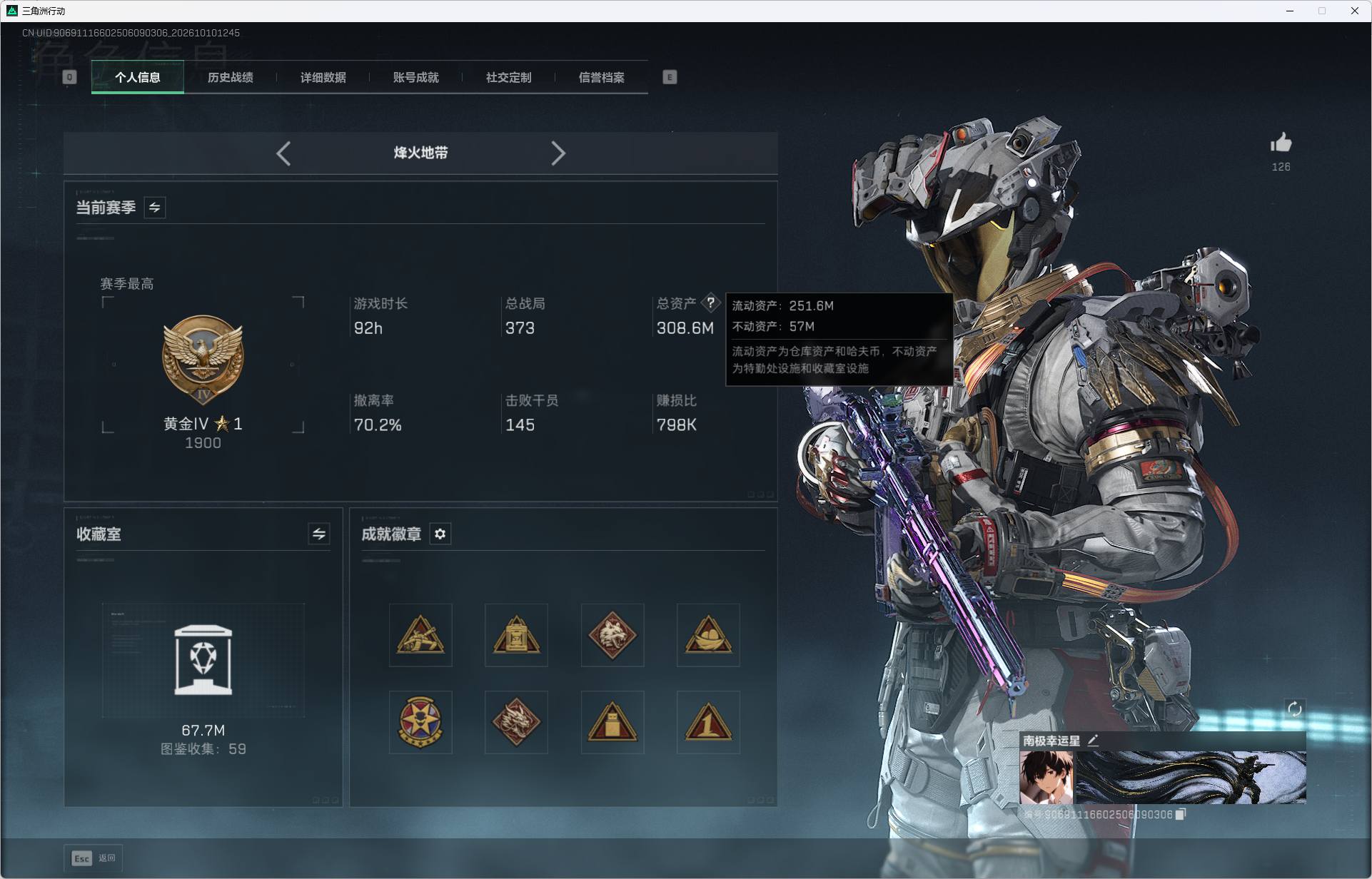The height and width of the screenshot is (879, 1372).
Task: Click the Esc 返回 back button
Action: click(94, 858)
